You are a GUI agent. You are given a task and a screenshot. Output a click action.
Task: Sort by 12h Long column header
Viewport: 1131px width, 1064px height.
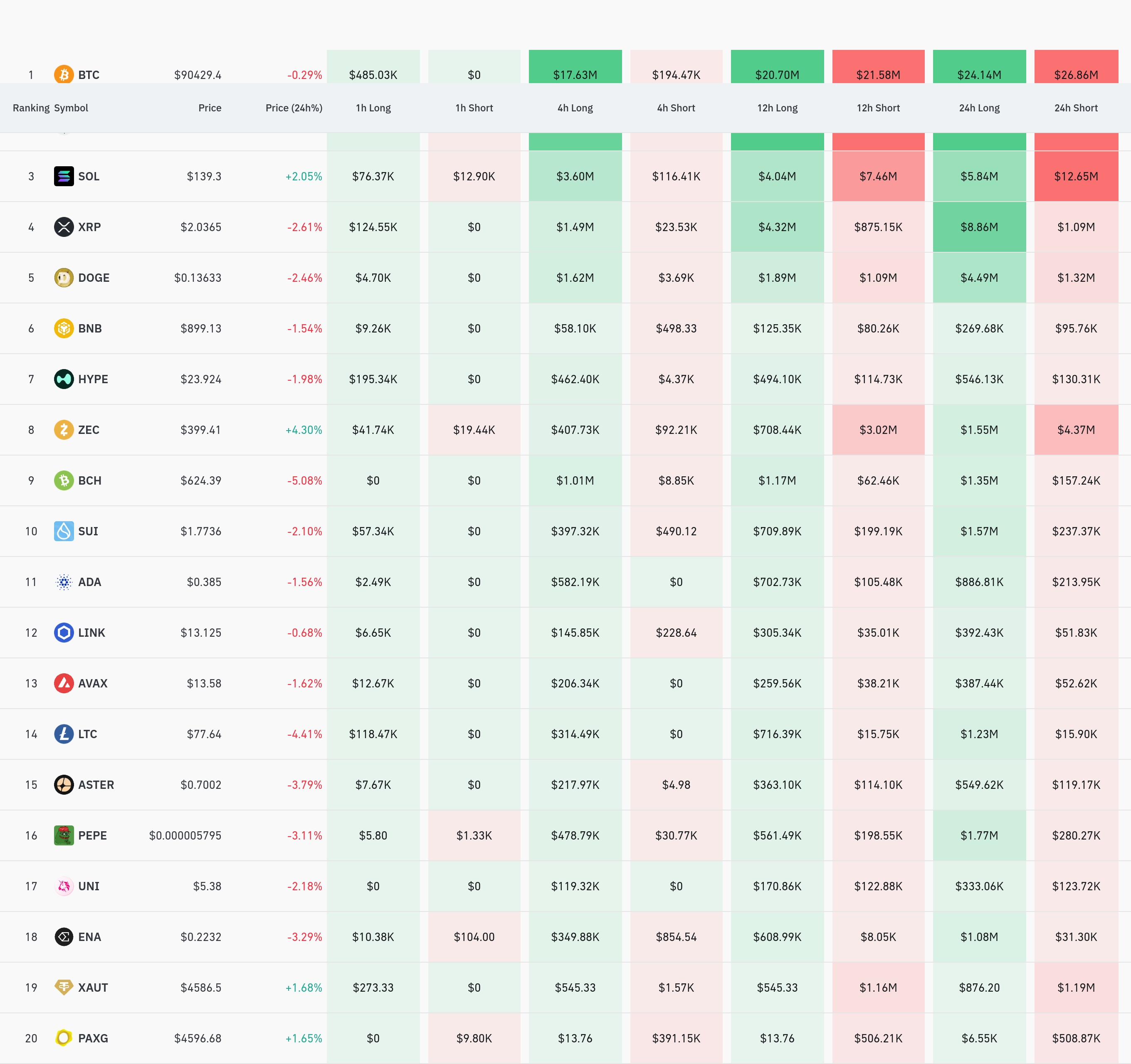click(x=777, y=108)
